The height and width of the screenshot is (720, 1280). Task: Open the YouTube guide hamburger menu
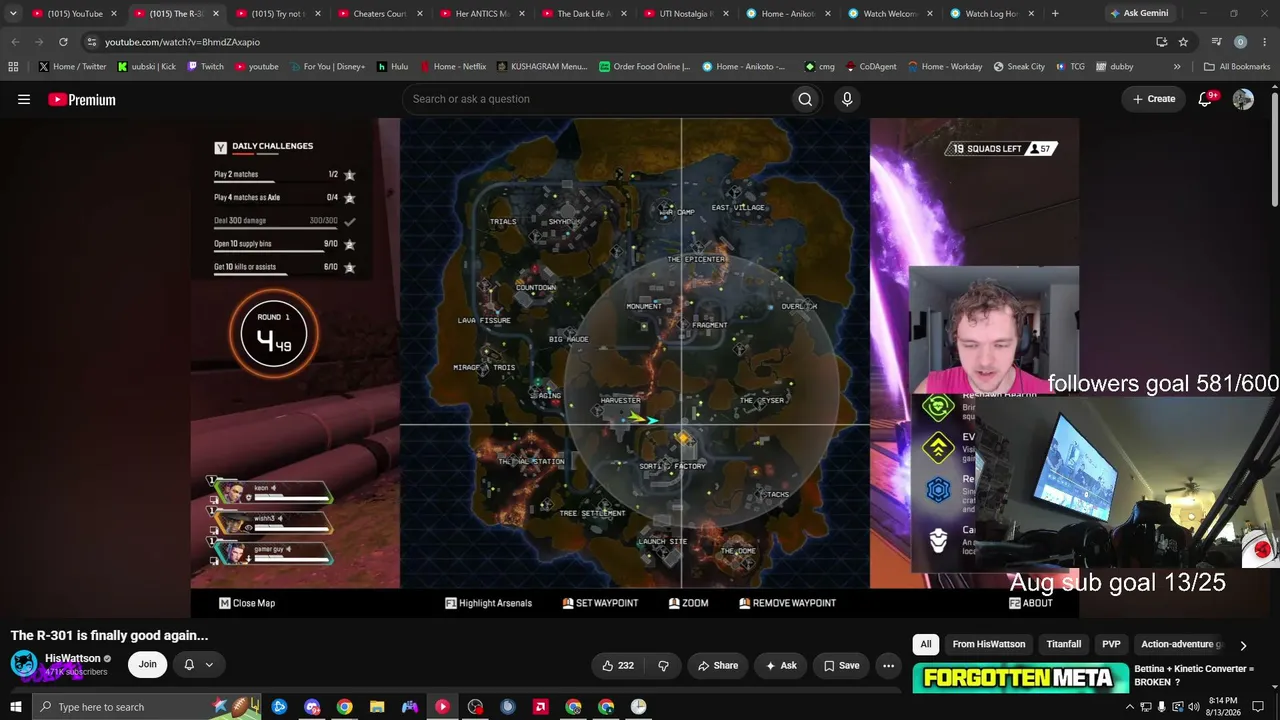coord(24,99)
